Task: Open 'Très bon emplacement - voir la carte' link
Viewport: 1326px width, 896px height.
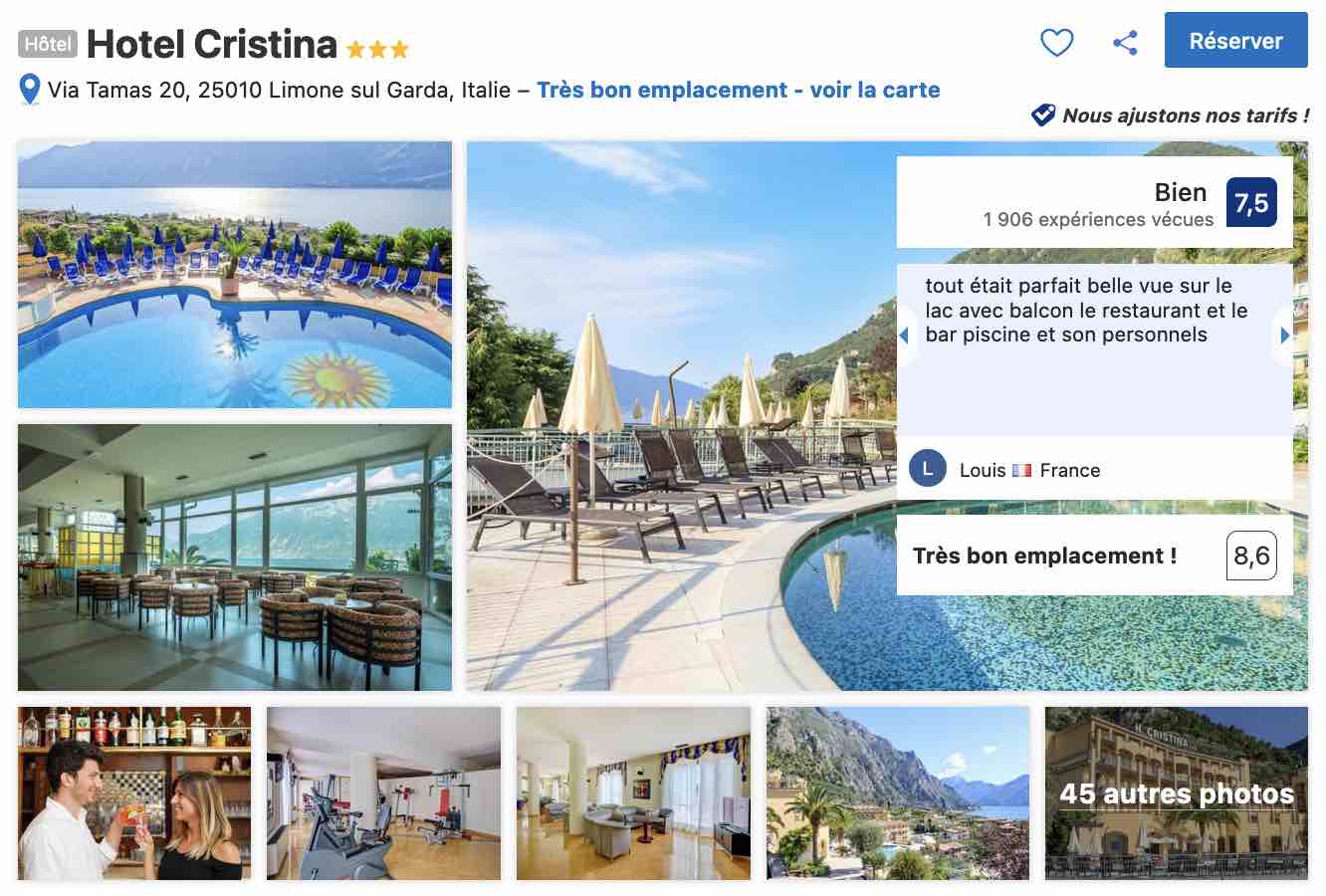Action: (738, 90)
